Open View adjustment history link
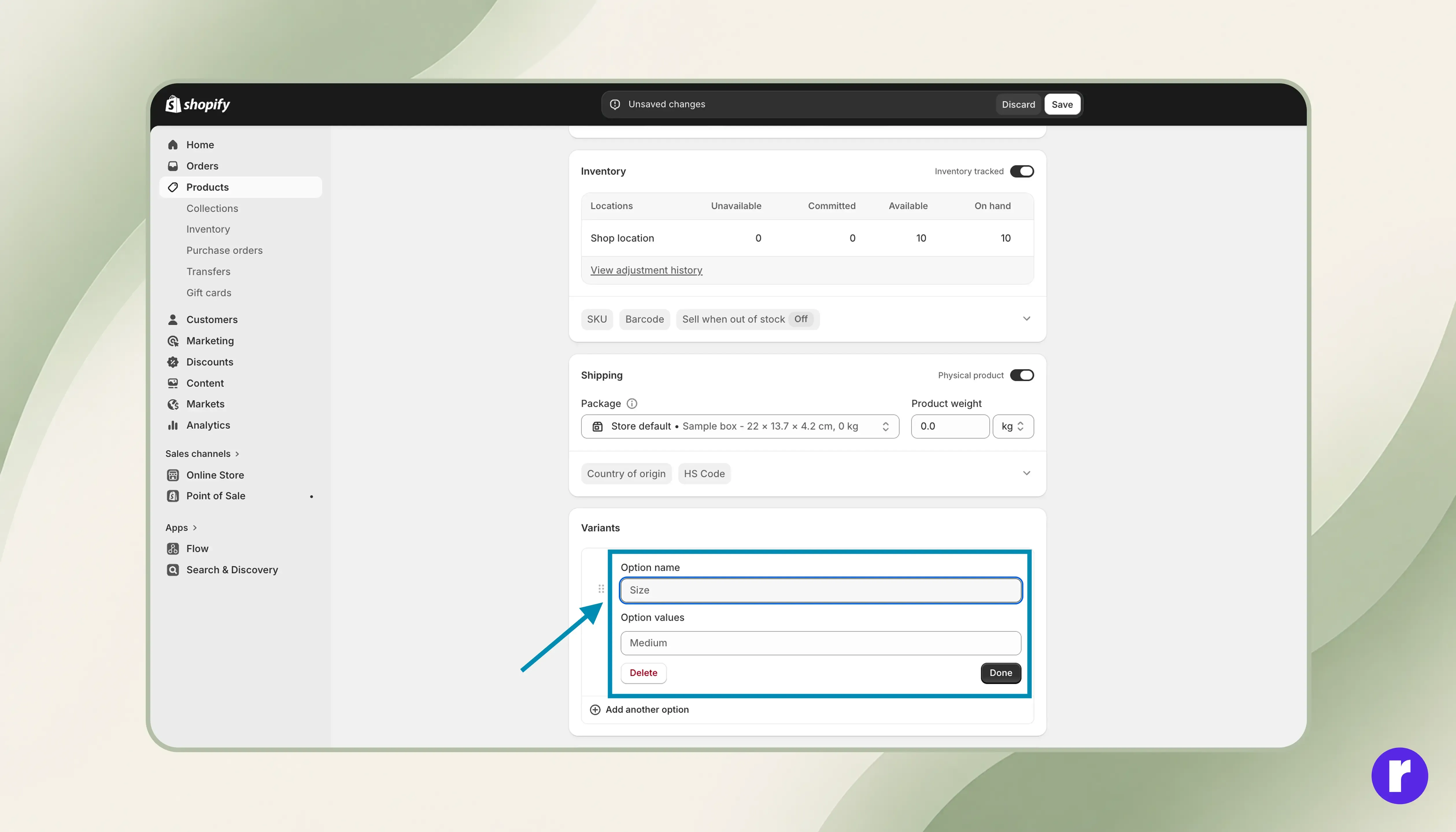This screenshot has height=832, width=1456. point(646,270)
